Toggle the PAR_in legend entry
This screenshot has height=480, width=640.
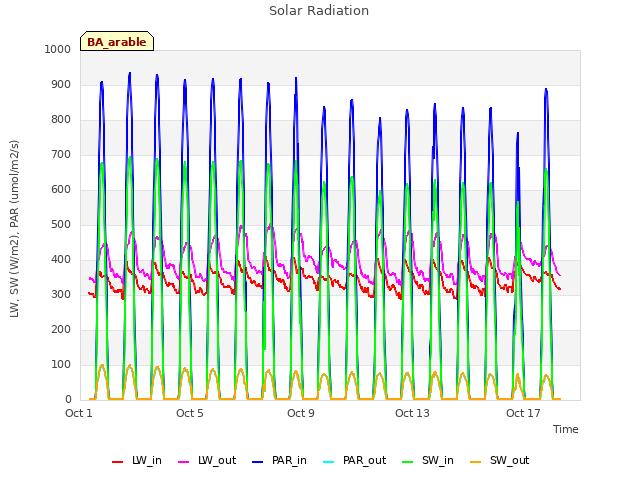pyautogui.click(x=280, y=460)
